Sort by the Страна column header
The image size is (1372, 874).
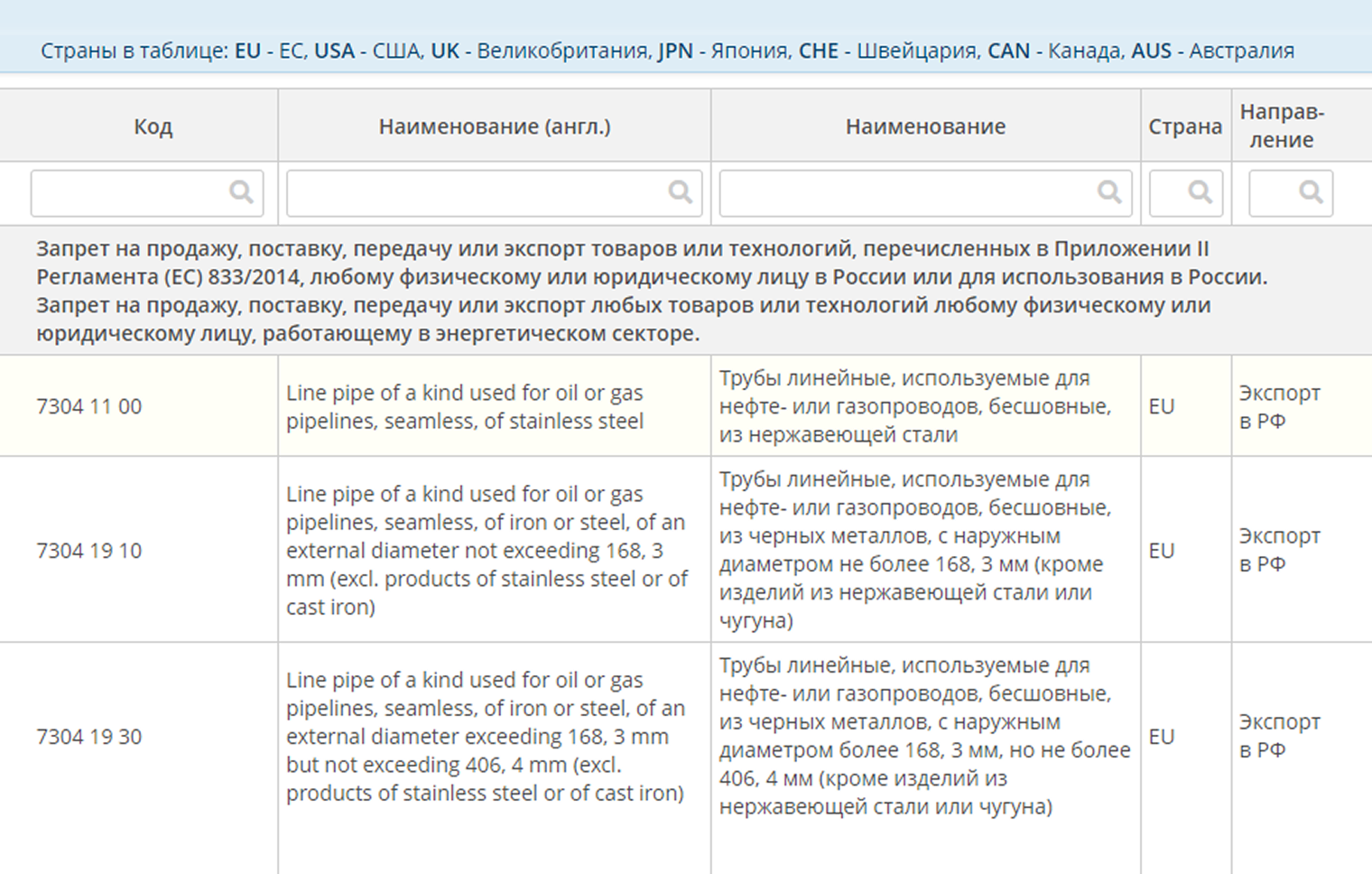(1185, 126)
